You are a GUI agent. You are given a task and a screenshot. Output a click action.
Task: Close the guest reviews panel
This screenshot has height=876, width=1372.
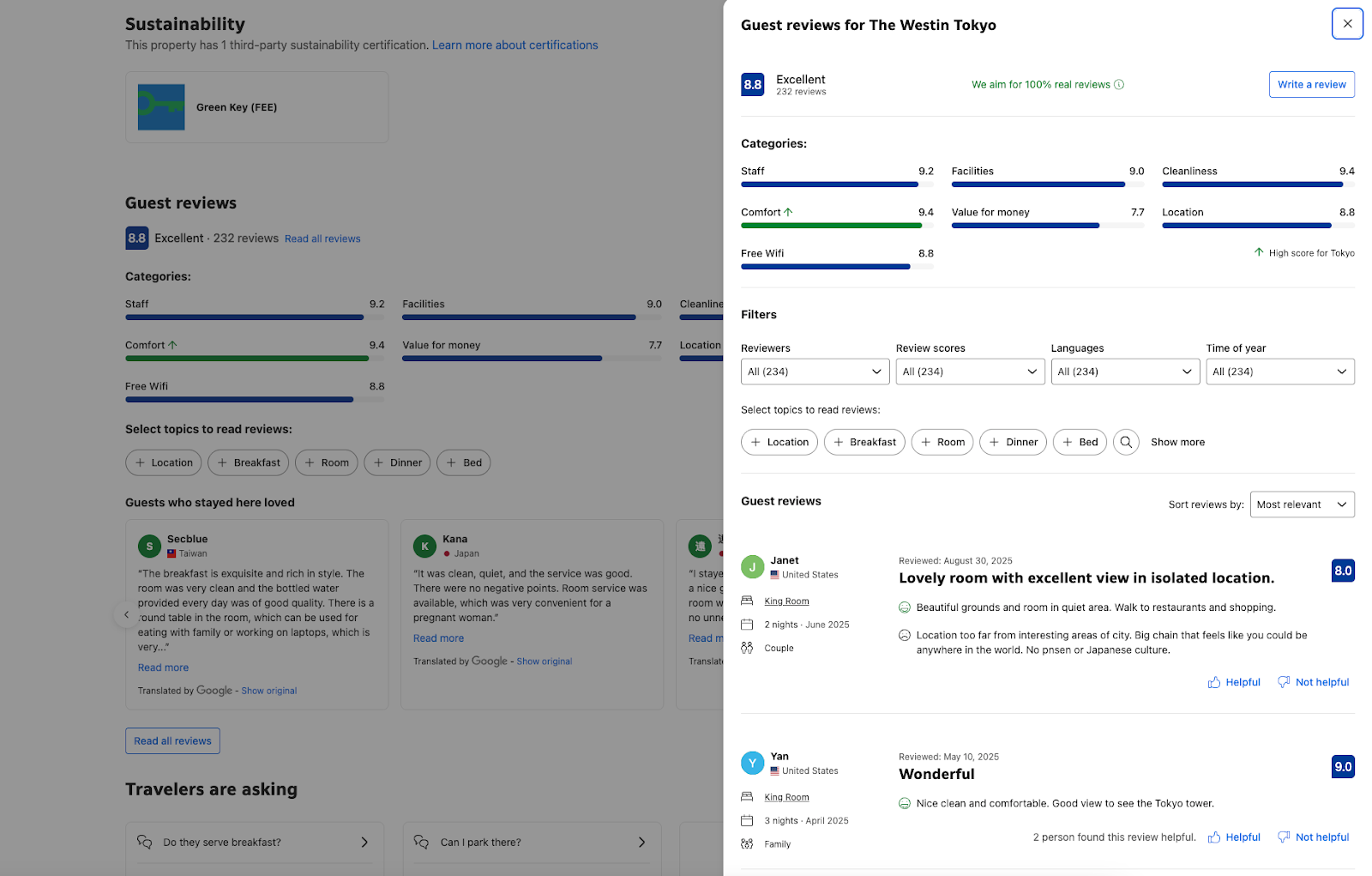[1347, 24]
